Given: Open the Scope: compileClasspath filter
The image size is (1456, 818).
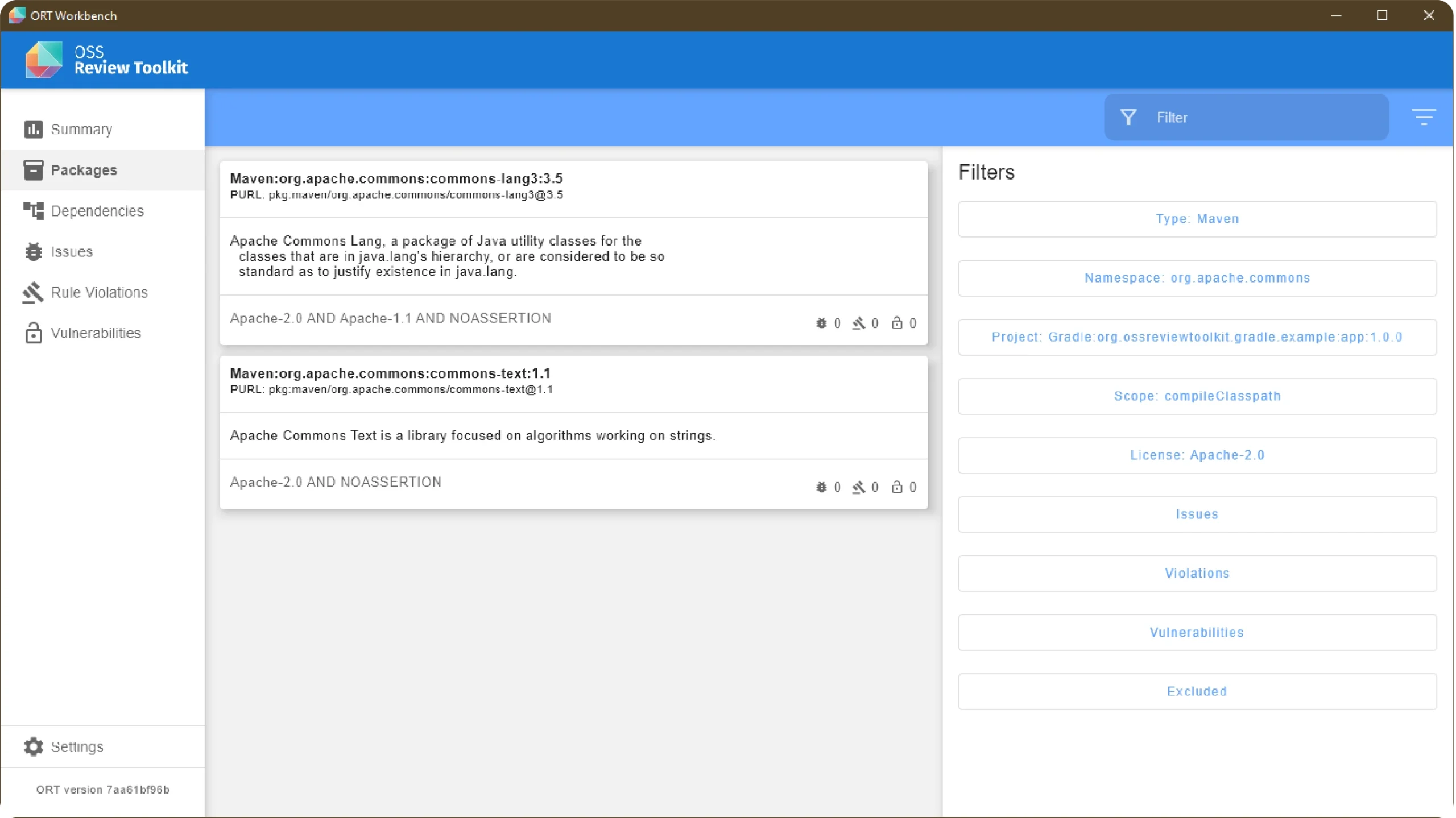Looking at the screenshot, I should coord(1197,396).
